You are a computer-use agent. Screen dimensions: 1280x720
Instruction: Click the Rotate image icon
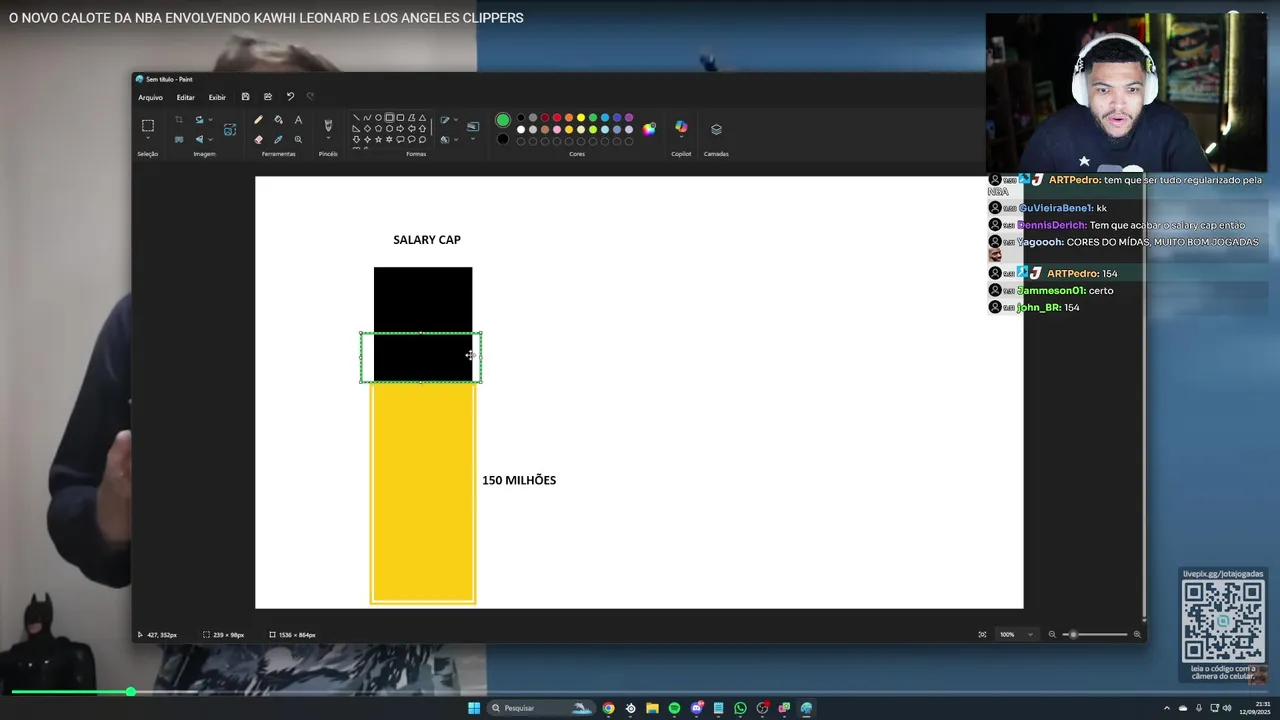pos(199,119)
